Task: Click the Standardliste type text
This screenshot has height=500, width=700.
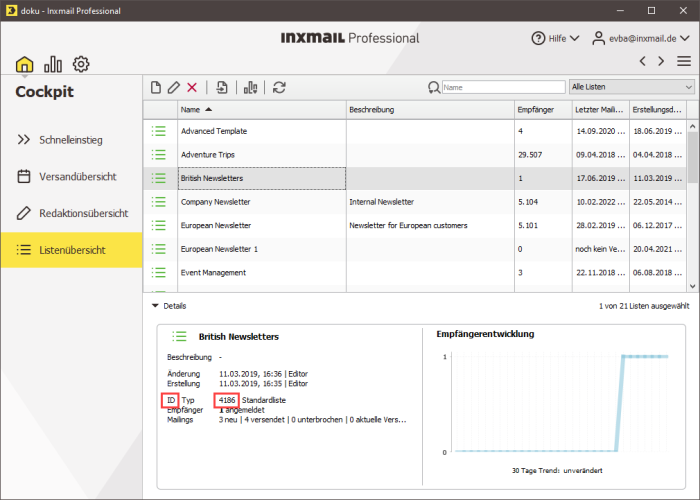Action: coord(264,400)
